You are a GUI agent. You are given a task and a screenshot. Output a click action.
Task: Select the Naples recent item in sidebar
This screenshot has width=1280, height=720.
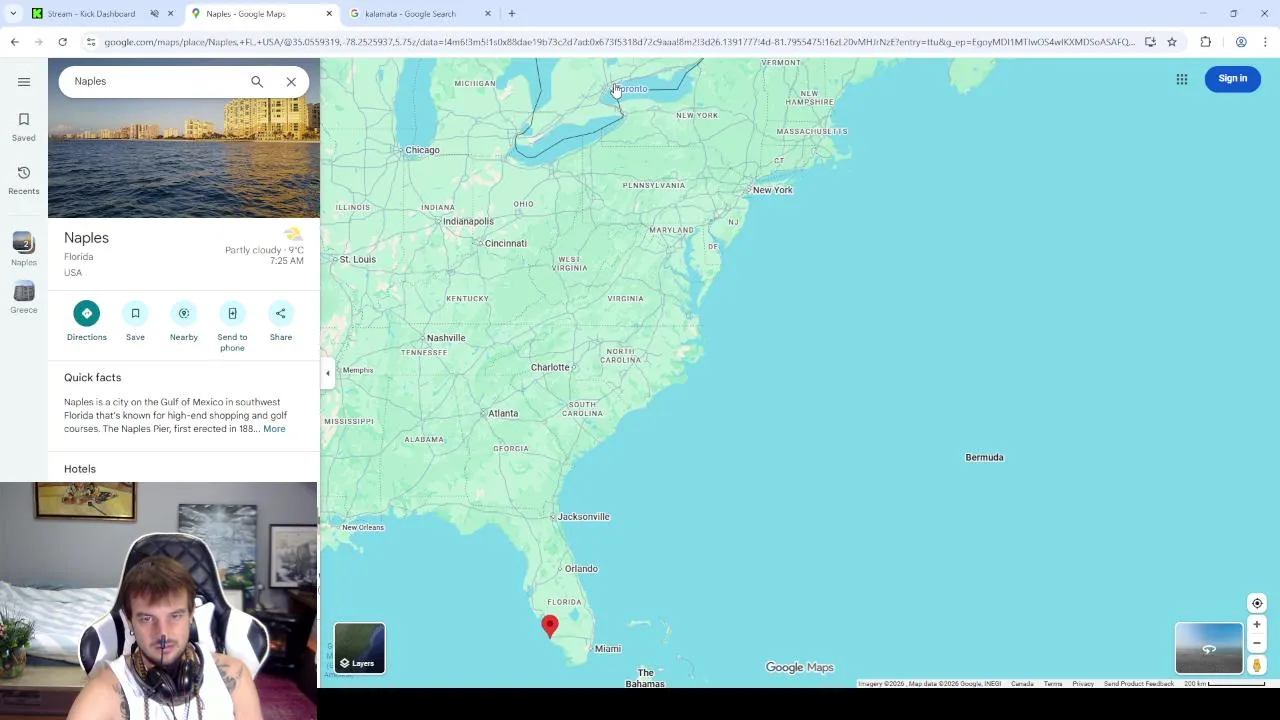24,250
